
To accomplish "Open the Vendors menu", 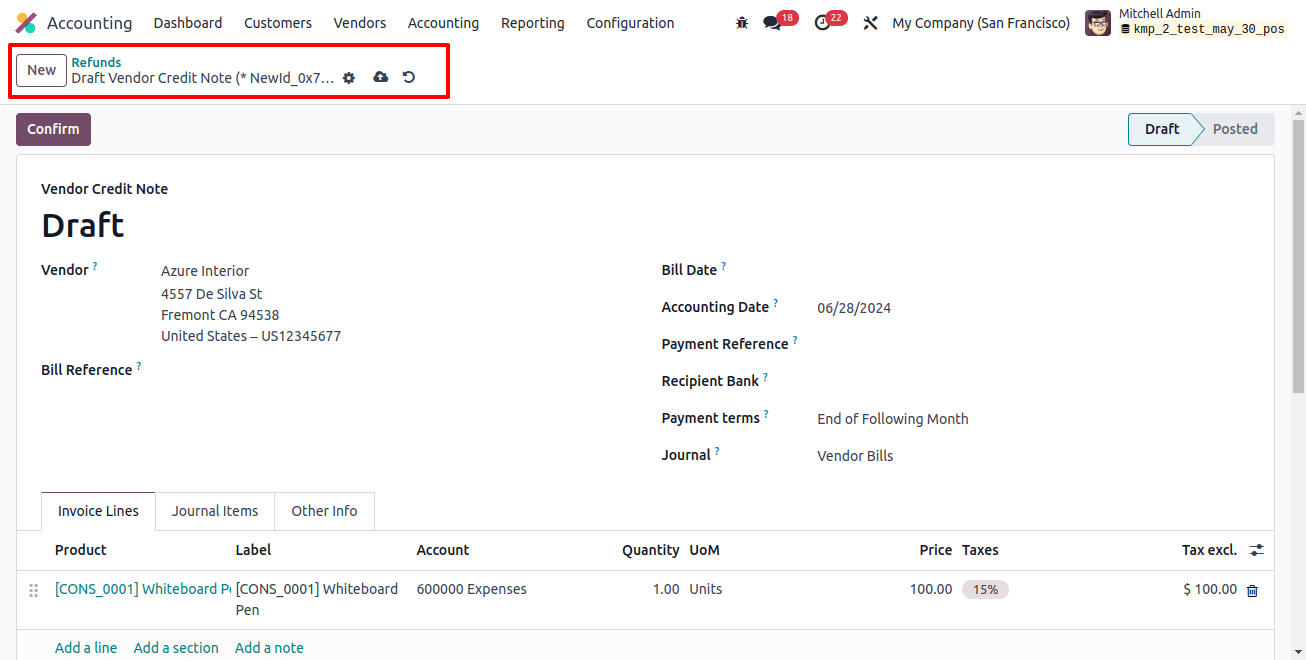I will [x=360, y=23].
